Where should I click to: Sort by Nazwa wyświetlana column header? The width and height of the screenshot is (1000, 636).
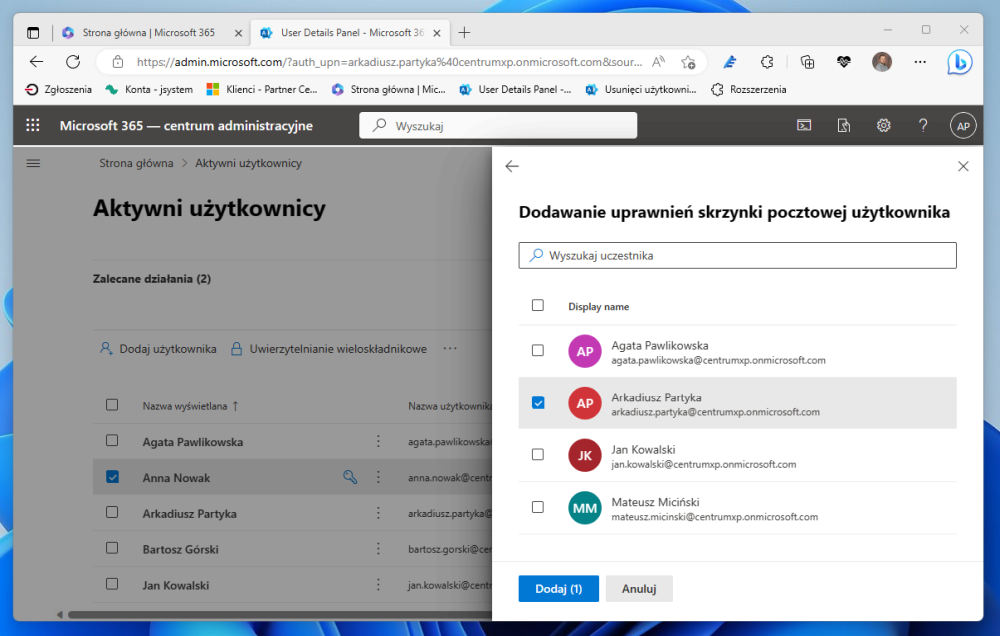point(190,406)
